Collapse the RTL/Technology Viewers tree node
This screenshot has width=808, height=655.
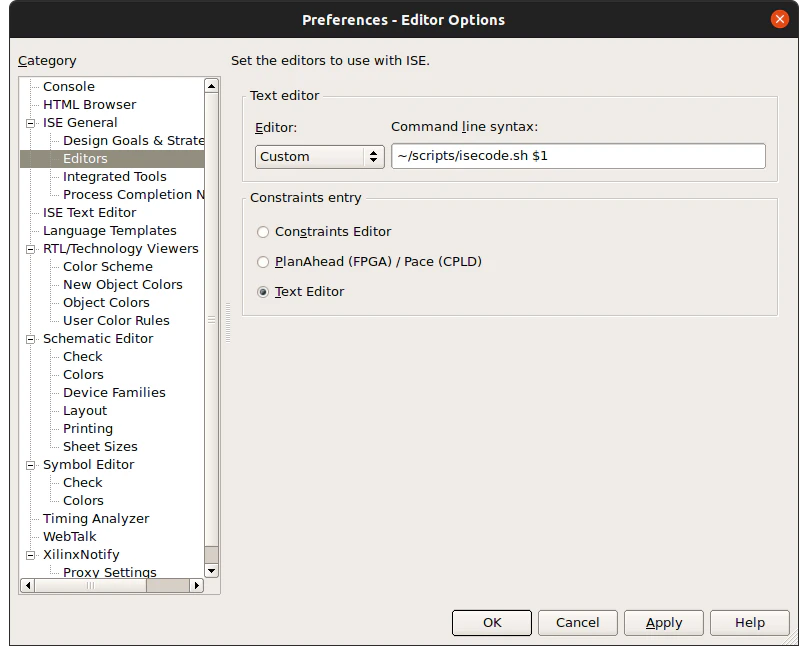pos(30,249)
